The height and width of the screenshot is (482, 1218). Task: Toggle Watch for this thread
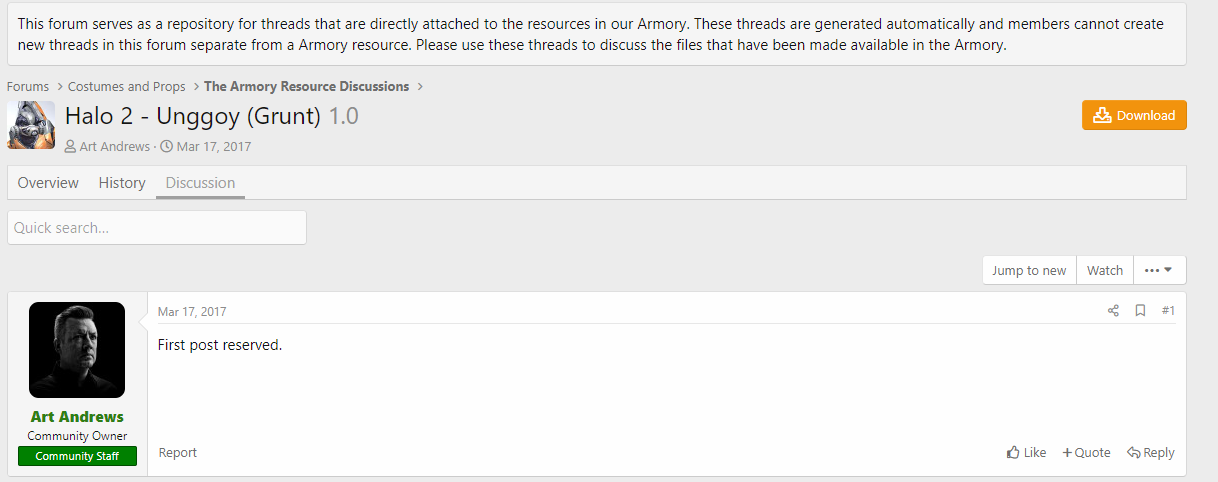[x=1105, y=270]
